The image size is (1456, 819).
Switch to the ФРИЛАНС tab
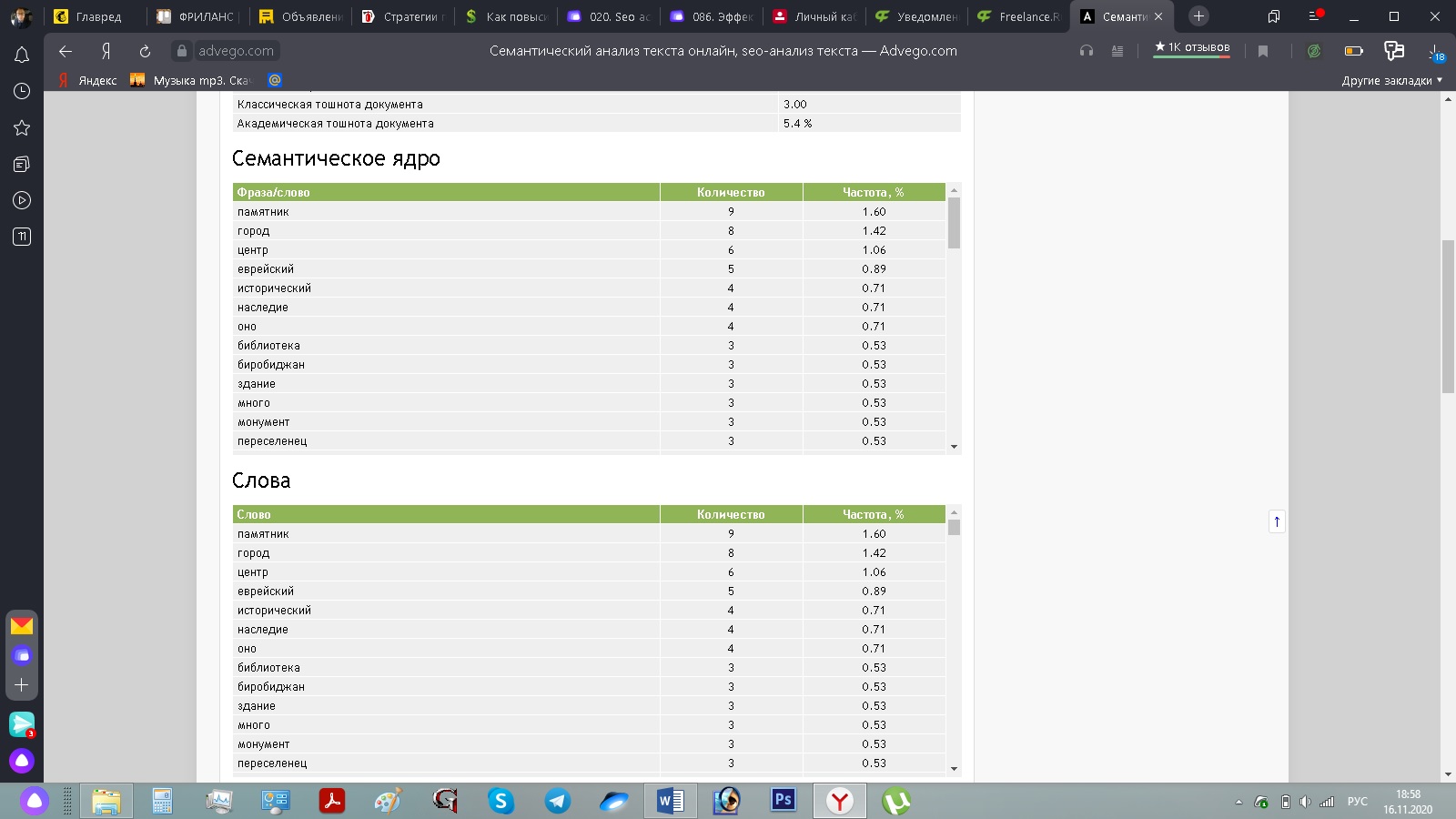point(198,16)
